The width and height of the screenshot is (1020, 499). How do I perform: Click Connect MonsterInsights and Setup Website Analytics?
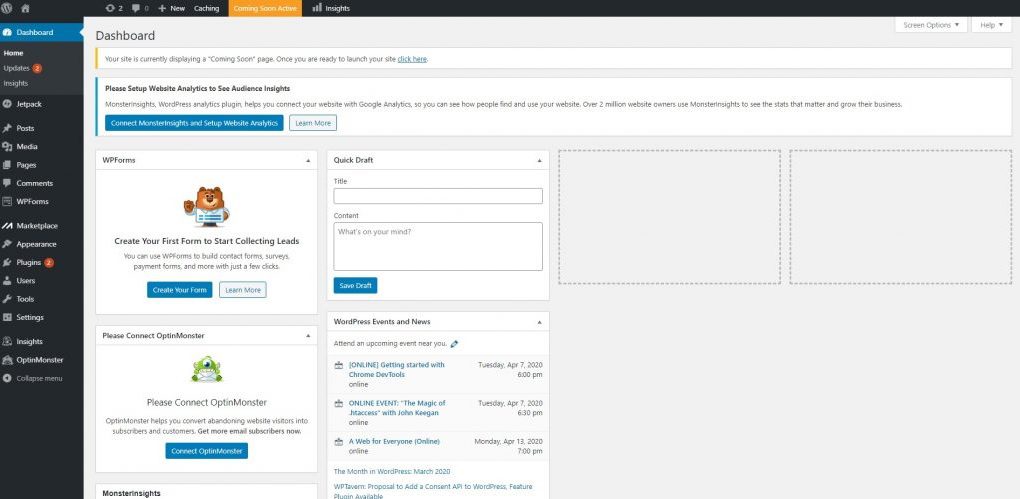tap(194, 123)
